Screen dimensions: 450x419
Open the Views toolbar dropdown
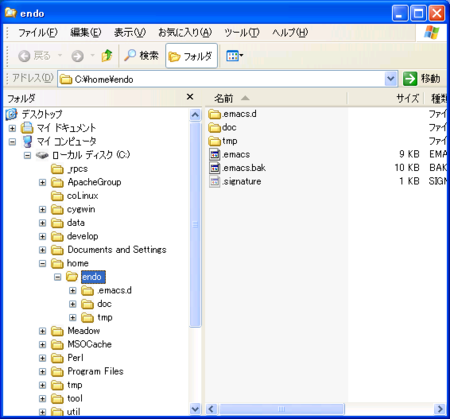coord(235,56)
